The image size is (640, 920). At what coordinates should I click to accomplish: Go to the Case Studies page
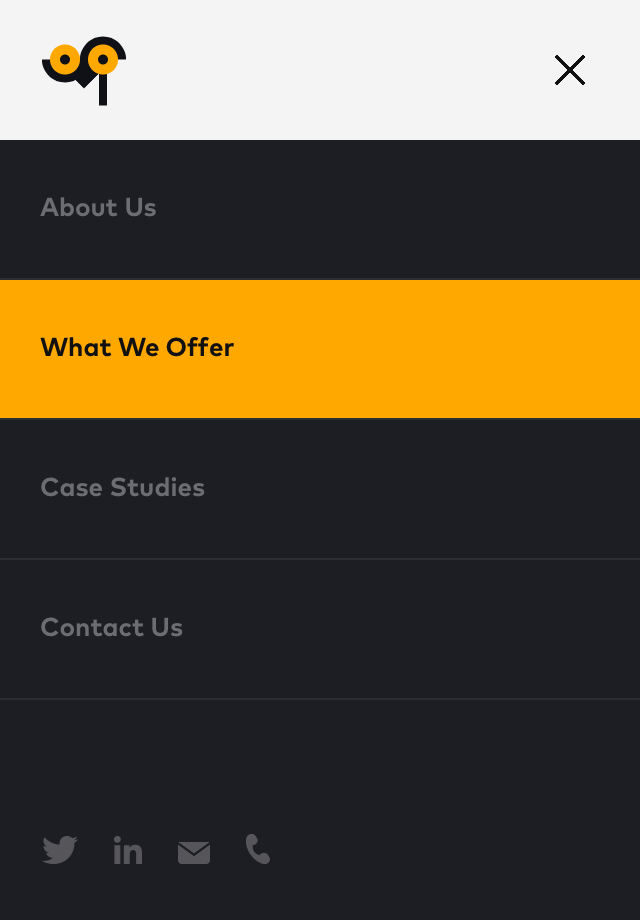122,488
